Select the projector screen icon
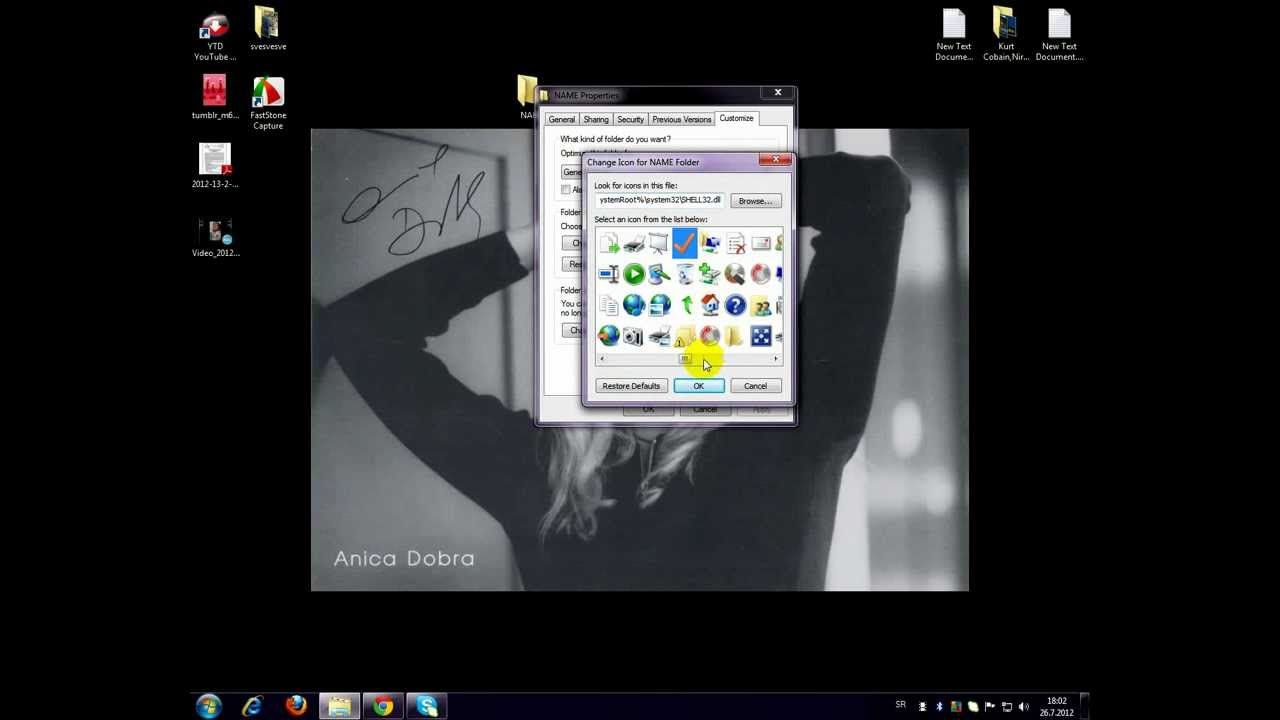 (x=659, y=242)
